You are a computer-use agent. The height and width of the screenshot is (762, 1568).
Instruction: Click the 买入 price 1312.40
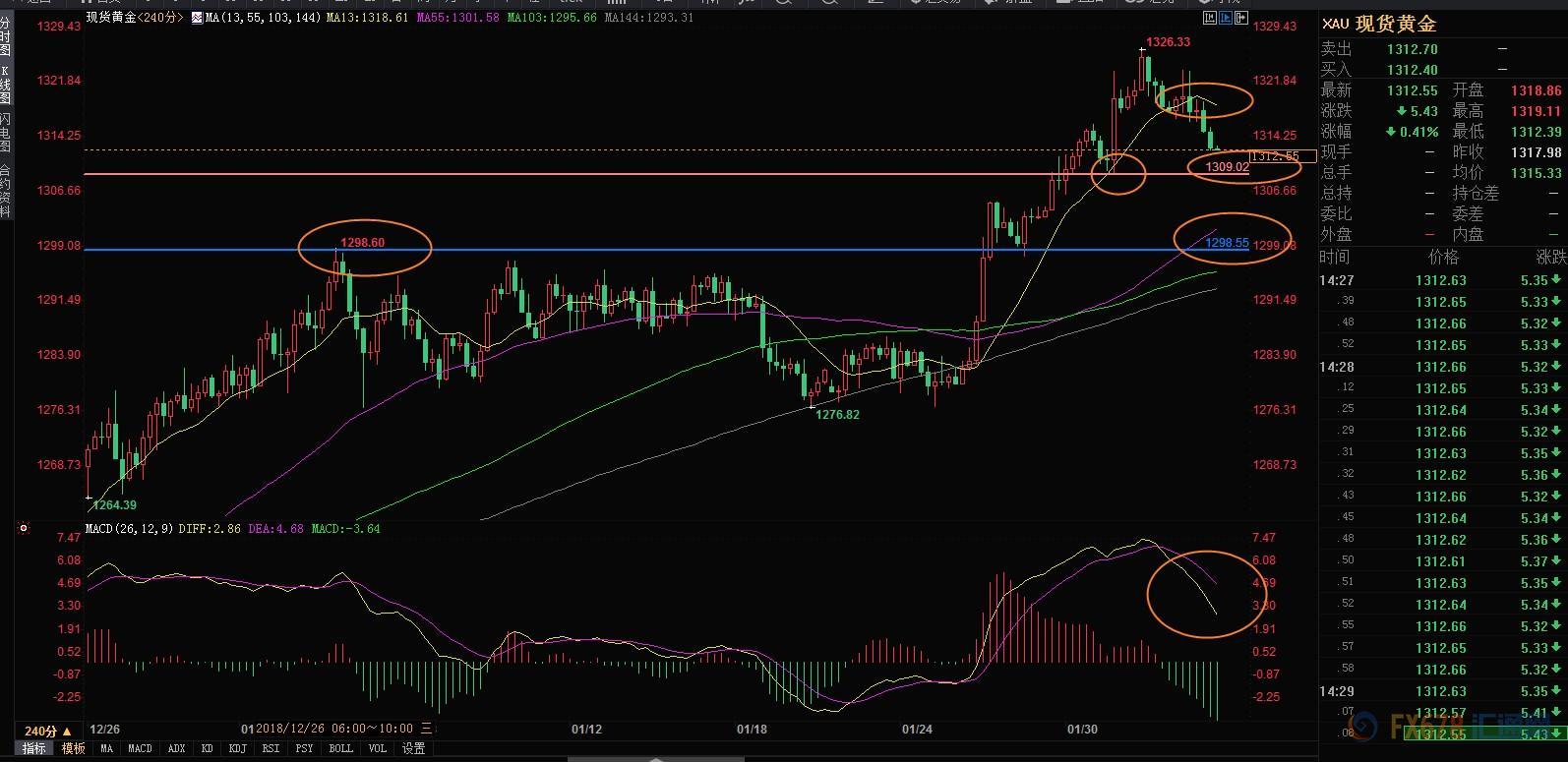pos(1413,70)
